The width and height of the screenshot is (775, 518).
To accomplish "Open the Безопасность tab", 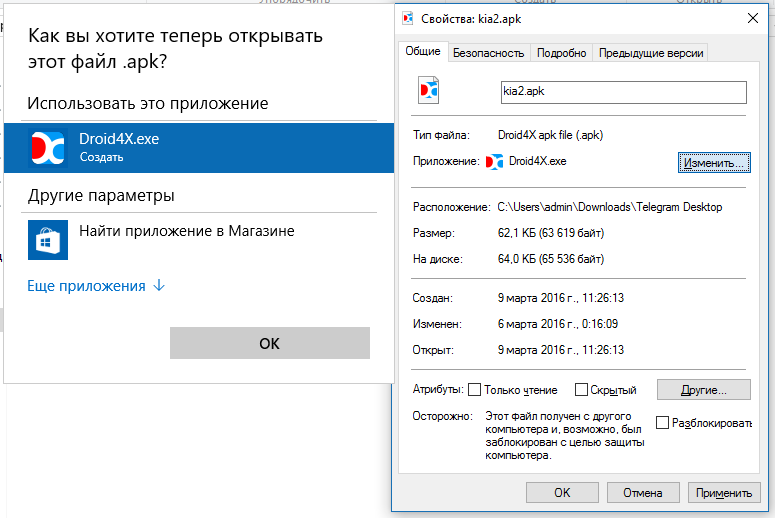I will click(x=488, y=53).
